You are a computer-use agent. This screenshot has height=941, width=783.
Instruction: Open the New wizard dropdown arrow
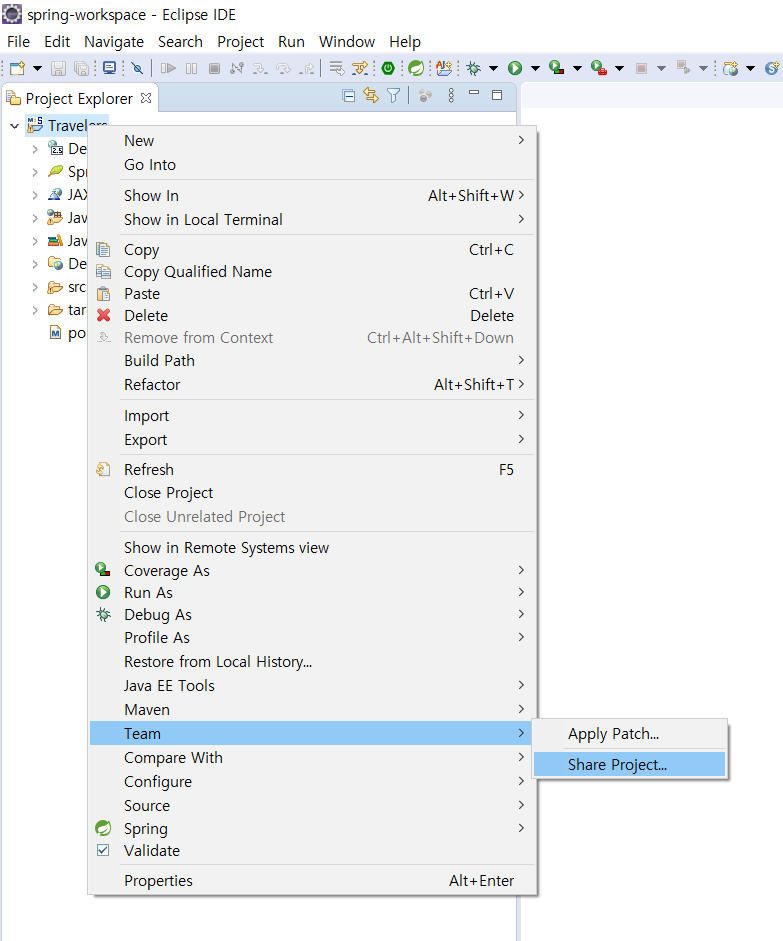click(x=37, y=68)
